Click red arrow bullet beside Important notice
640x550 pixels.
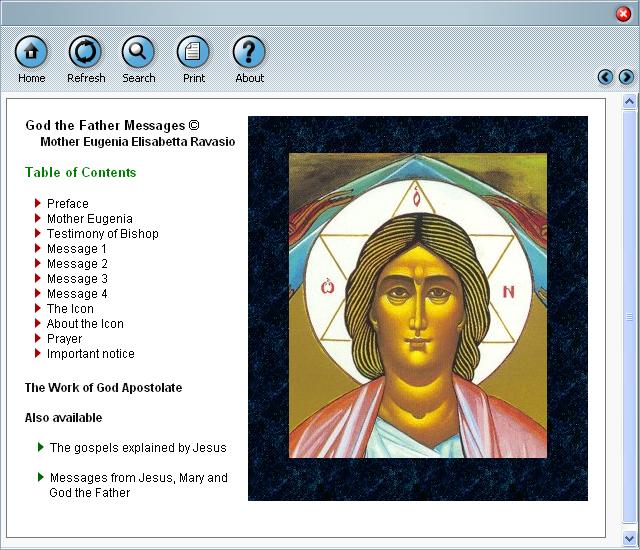coord(38,353)
